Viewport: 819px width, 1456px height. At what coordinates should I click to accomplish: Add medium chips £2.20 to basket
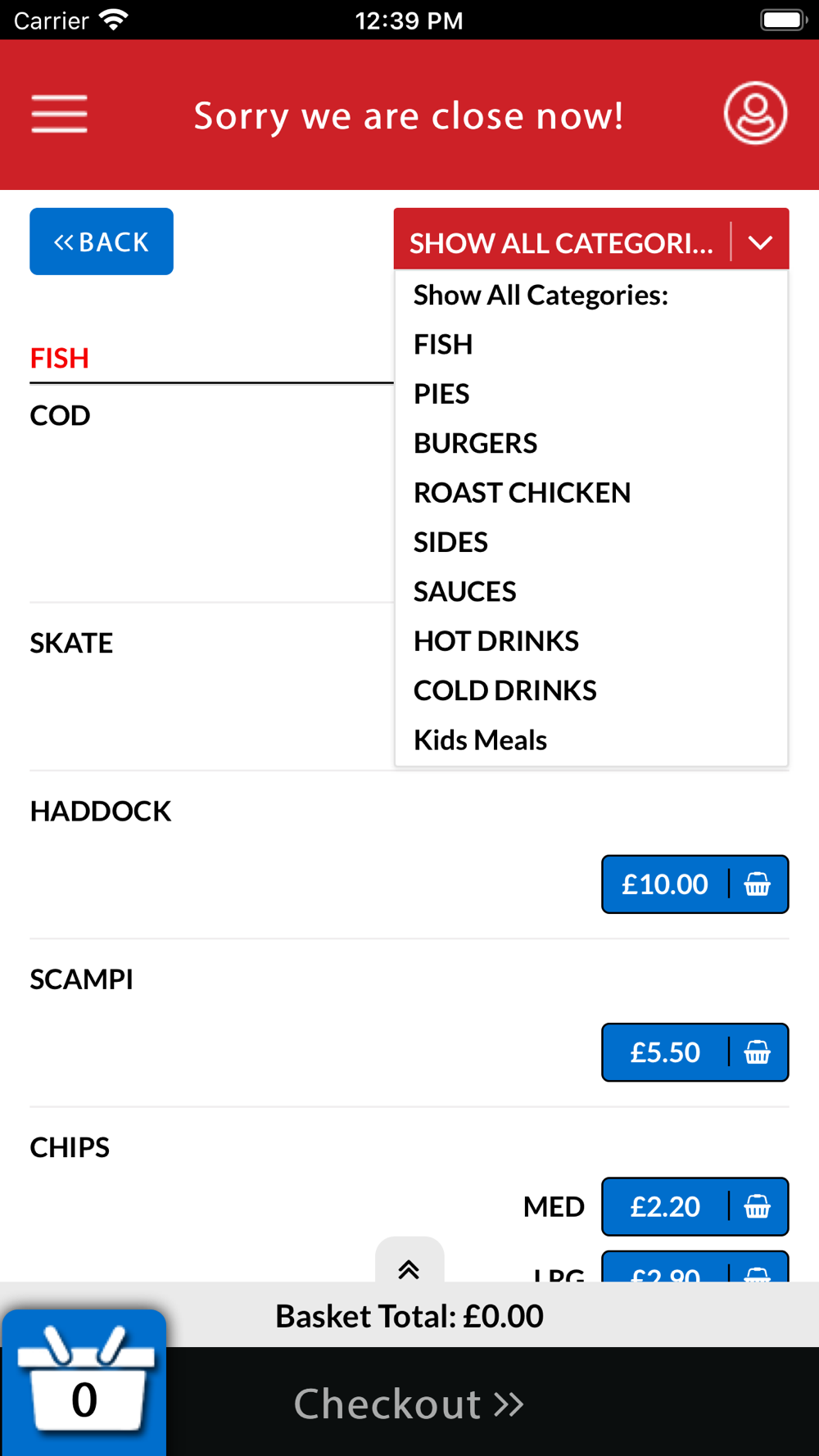coord(695,1207)
